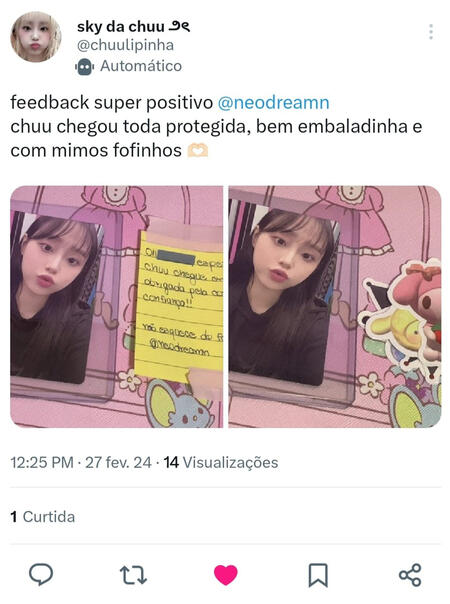Click the robot Automático label icon
Image resolution: width=450 pixels, height=604 pixels.
point(84,67)
